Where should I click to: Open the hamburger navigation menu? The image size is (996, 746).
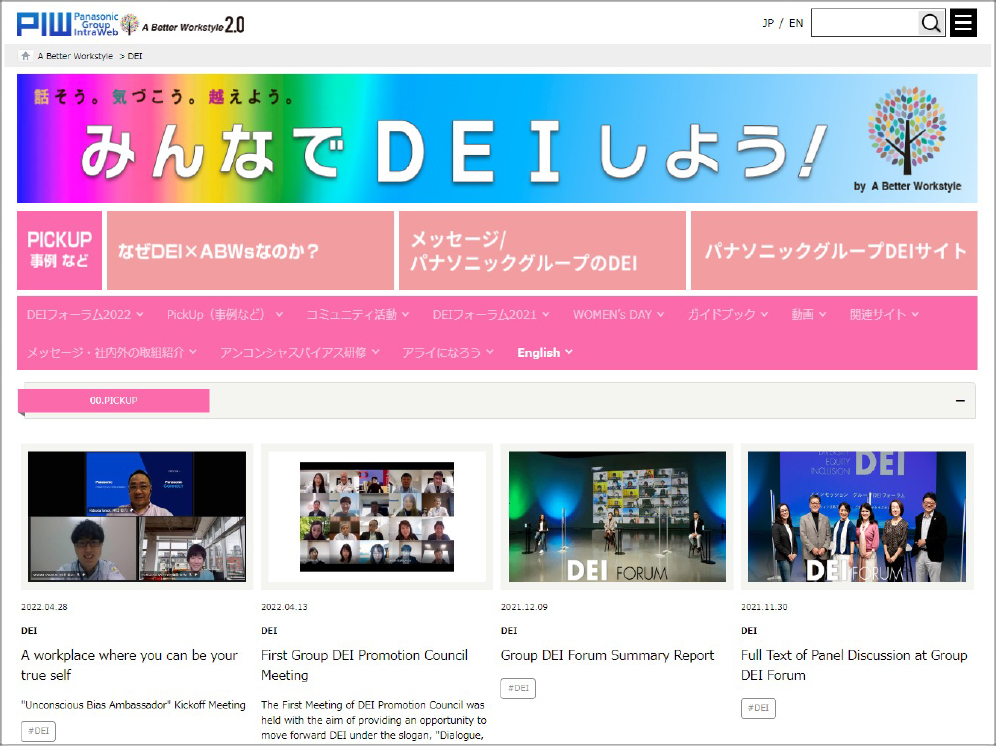click(x=963, y=22)
